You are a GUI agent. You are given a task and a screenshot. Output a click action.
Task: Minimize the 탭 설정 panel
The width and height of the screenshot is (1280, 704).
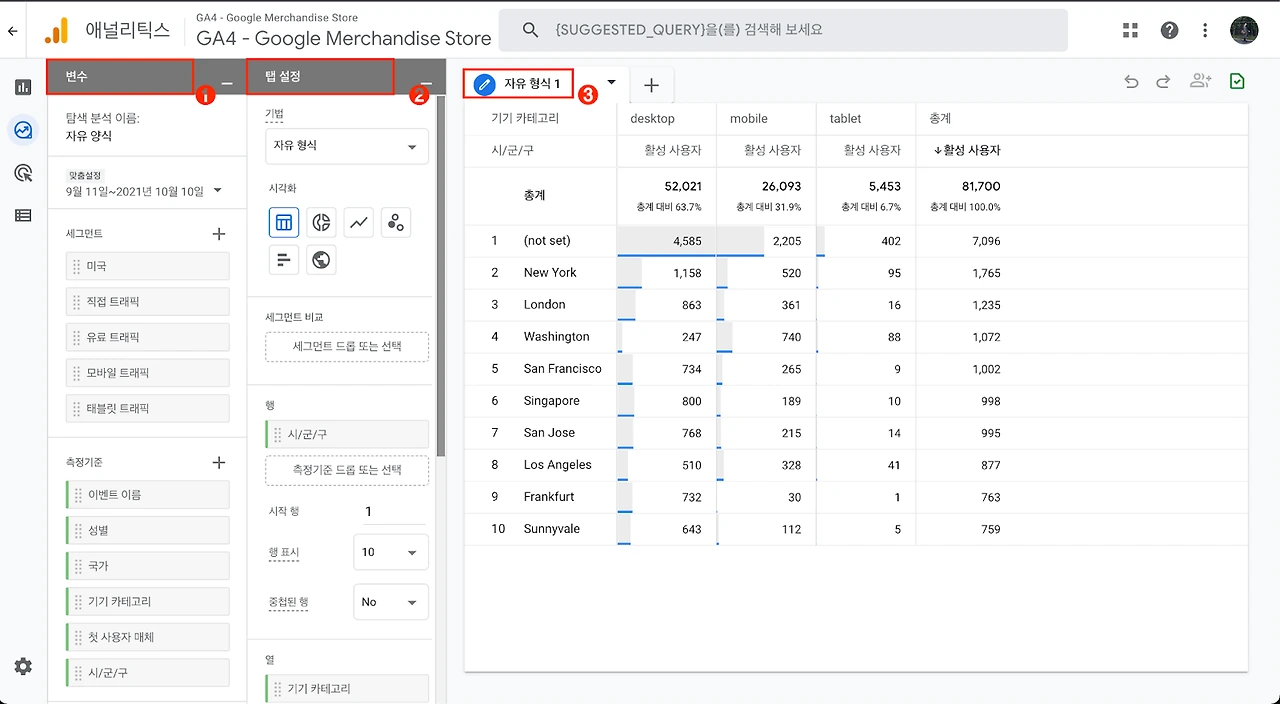[x=427, y=84]
